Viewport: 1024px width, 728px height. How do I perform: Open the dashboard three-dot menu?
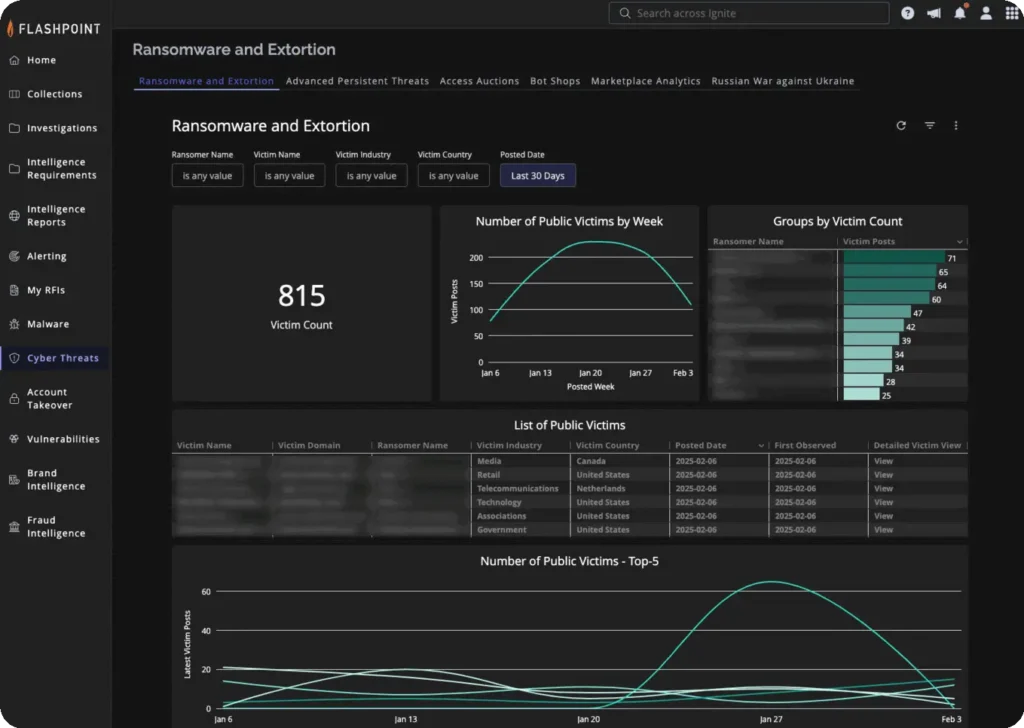[956, 125]
